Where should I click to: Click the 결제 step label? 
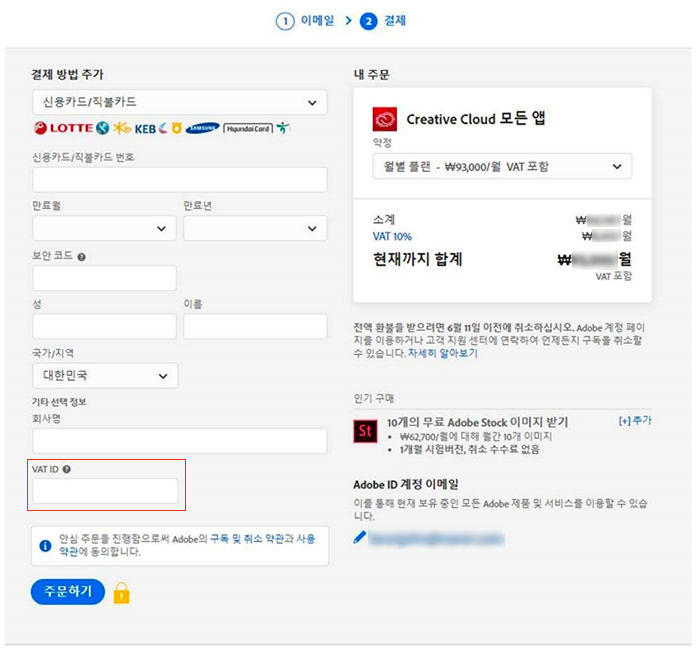(395, 21)
